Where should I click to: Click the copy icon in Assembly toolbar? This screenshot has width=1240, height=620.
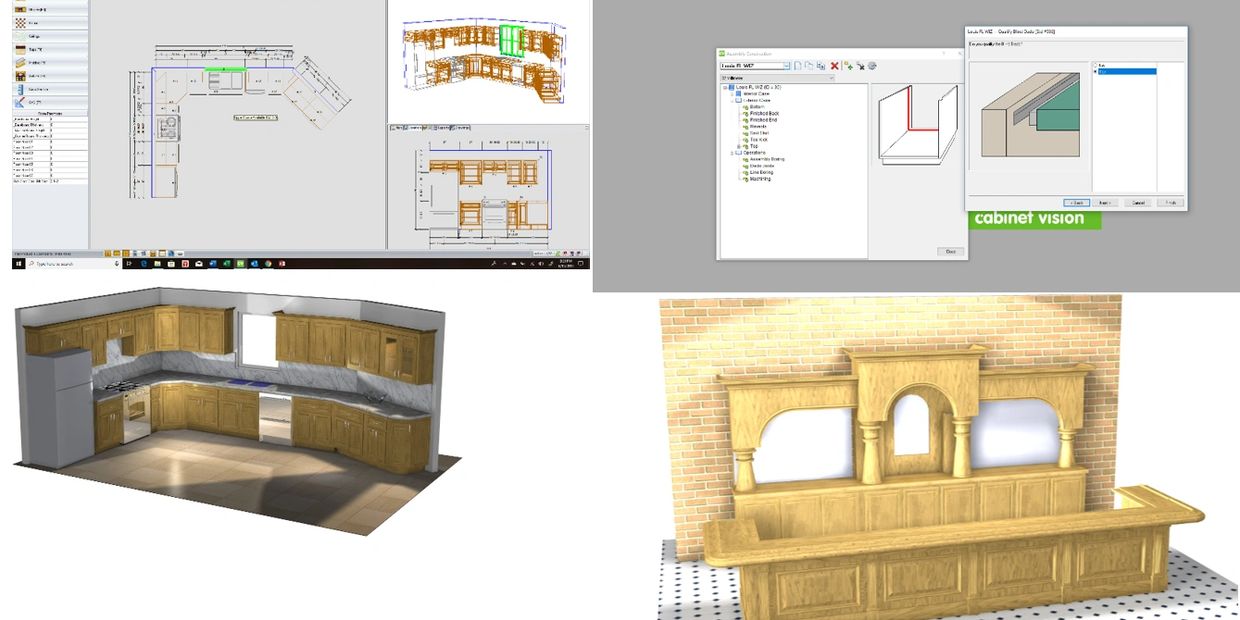(x=809, y=66)
